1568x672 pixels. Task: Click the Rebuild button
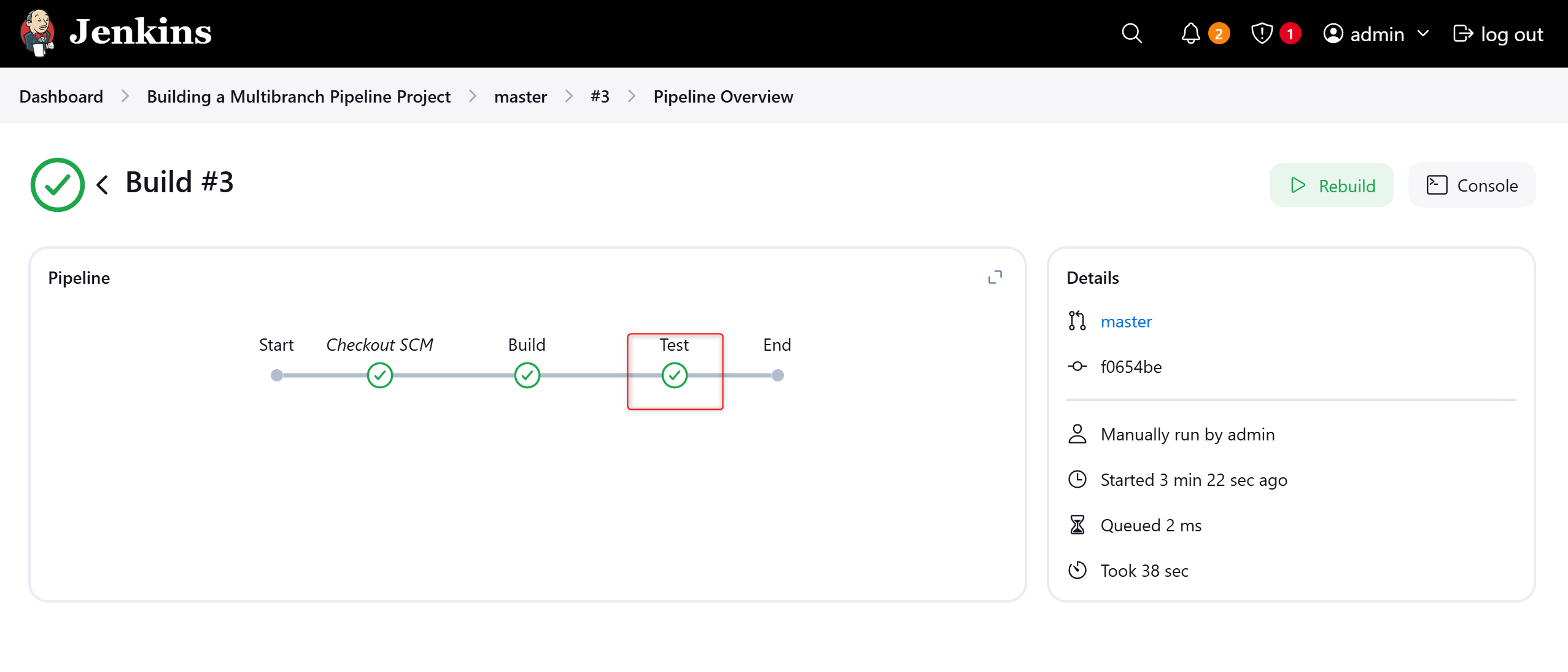coord(1331,185)
